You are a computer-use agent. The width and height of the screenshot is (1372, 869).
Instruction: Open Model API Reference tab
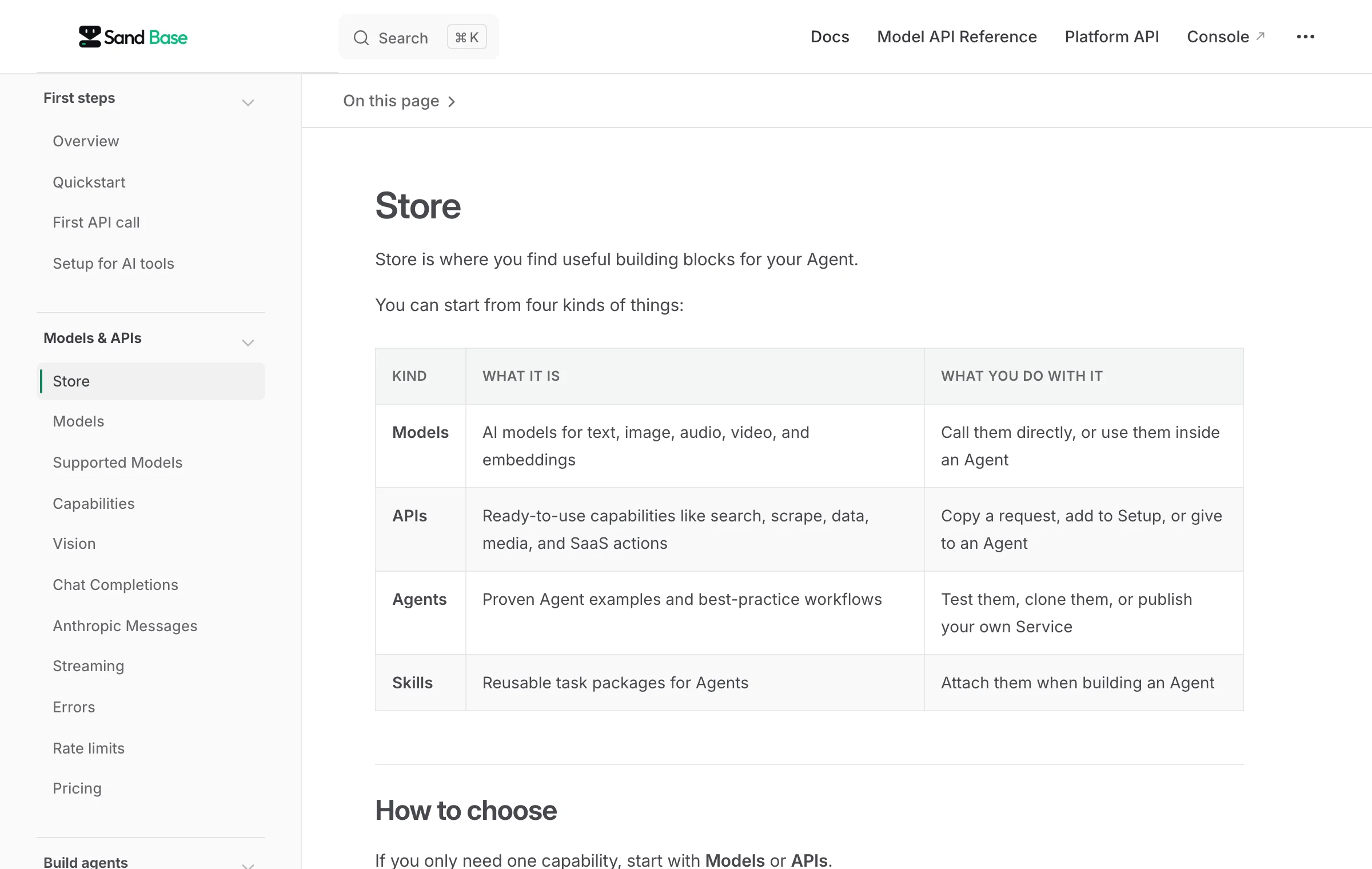tap(956, 37)
